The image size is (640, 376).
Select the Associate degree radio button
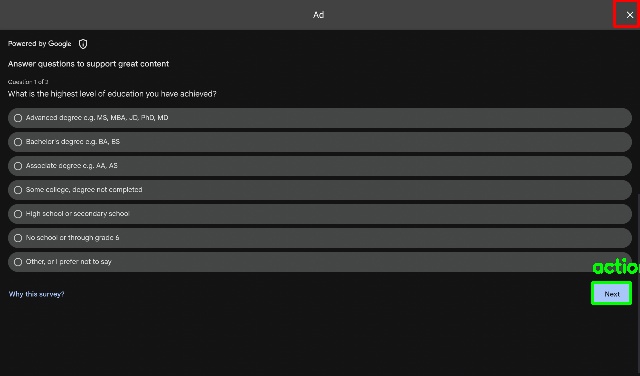pyautogui.click(x=18, y=166)
